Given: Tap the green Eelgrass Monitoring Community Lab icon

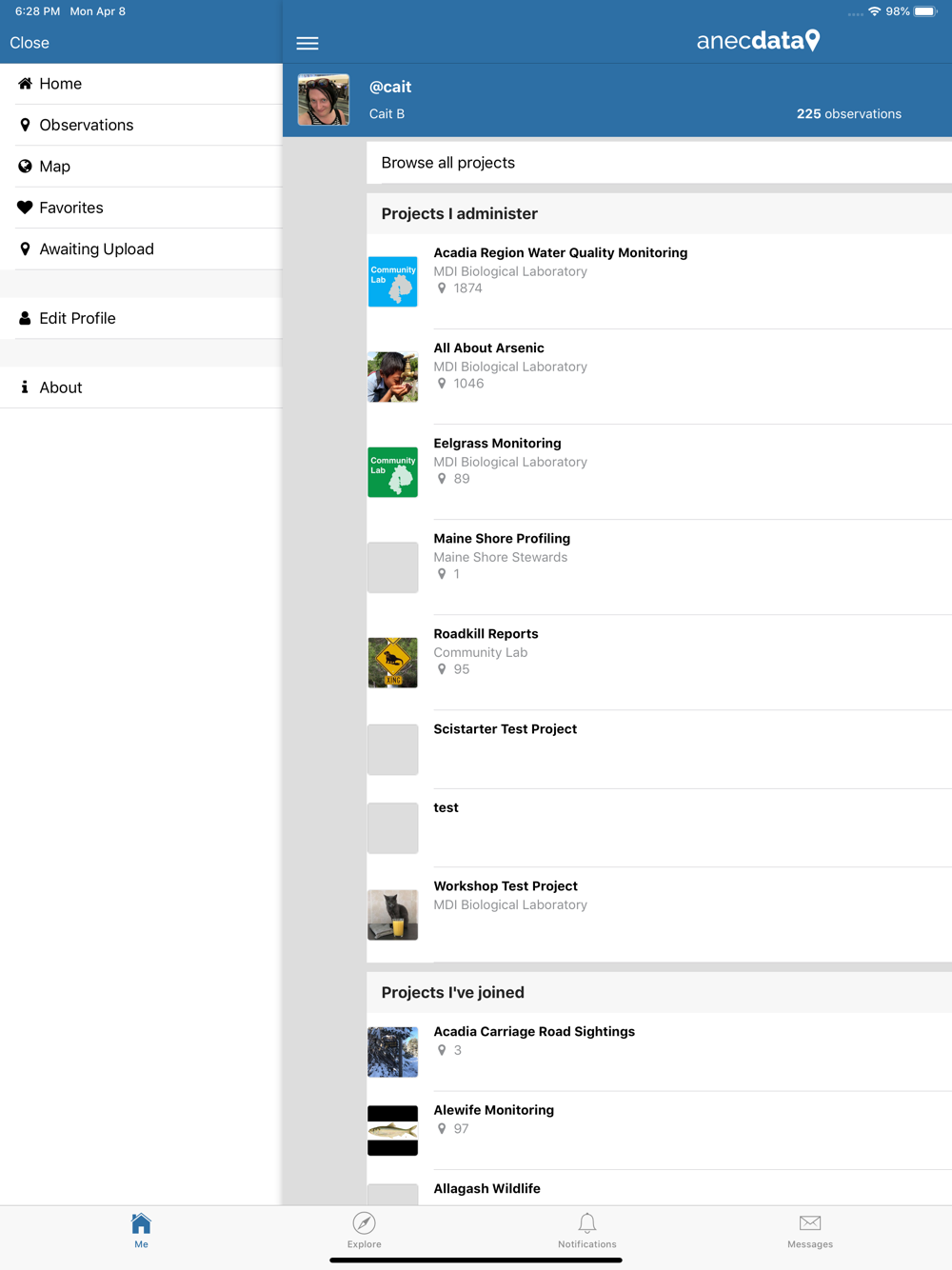Looking at the screenshot, I should (x=393, y=472).
